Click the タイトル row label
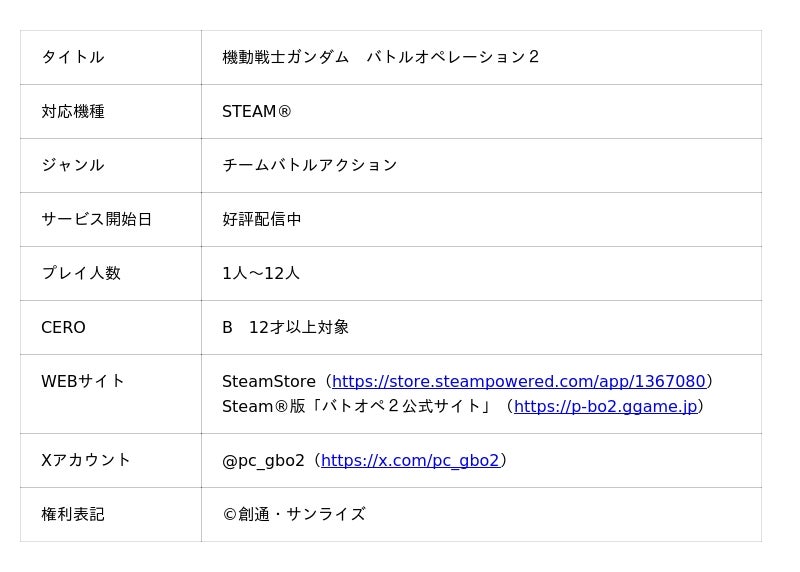The image size is (800, 572). point(73,58)
